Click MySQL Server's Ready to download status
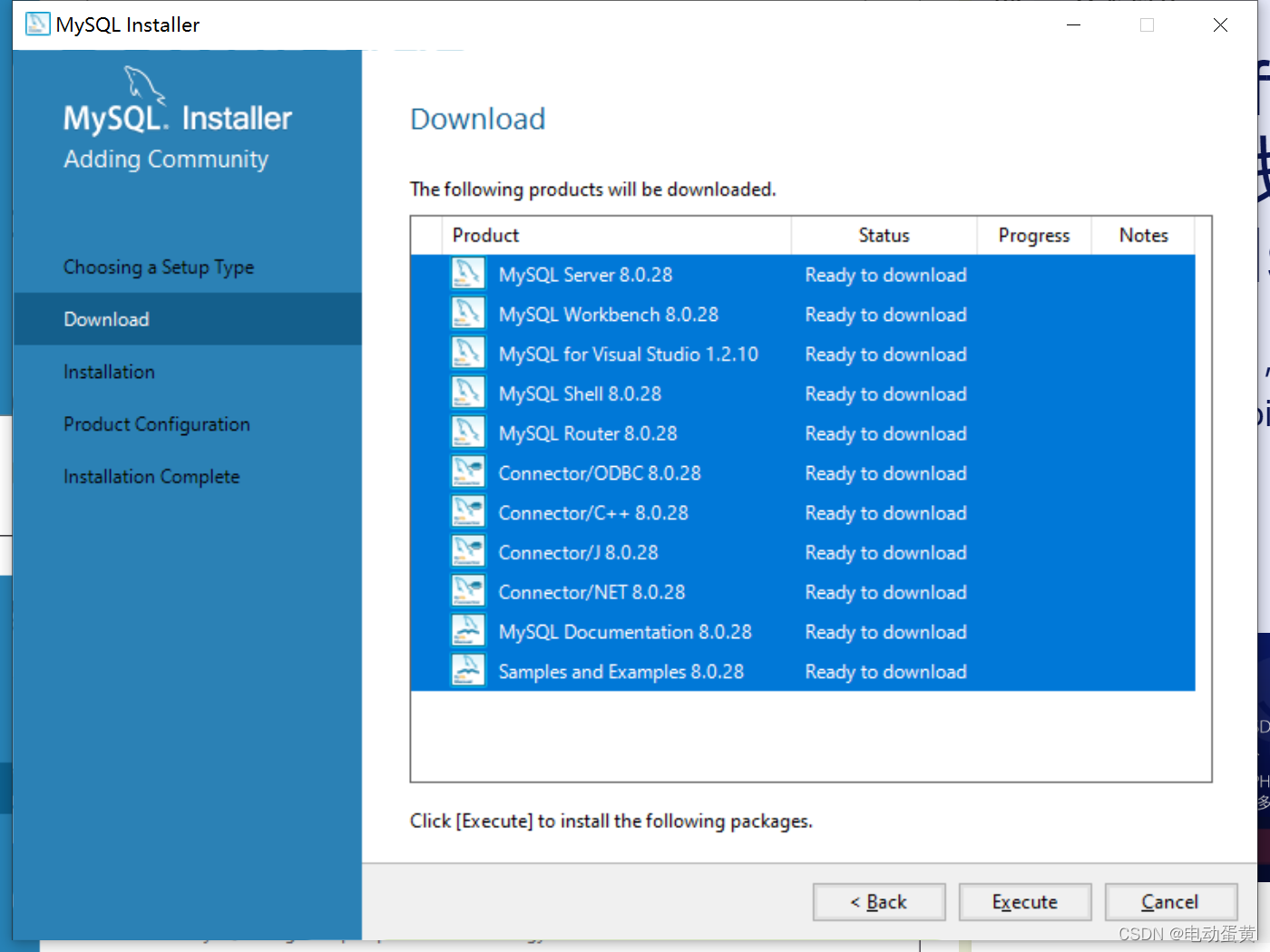 (885, 275)
